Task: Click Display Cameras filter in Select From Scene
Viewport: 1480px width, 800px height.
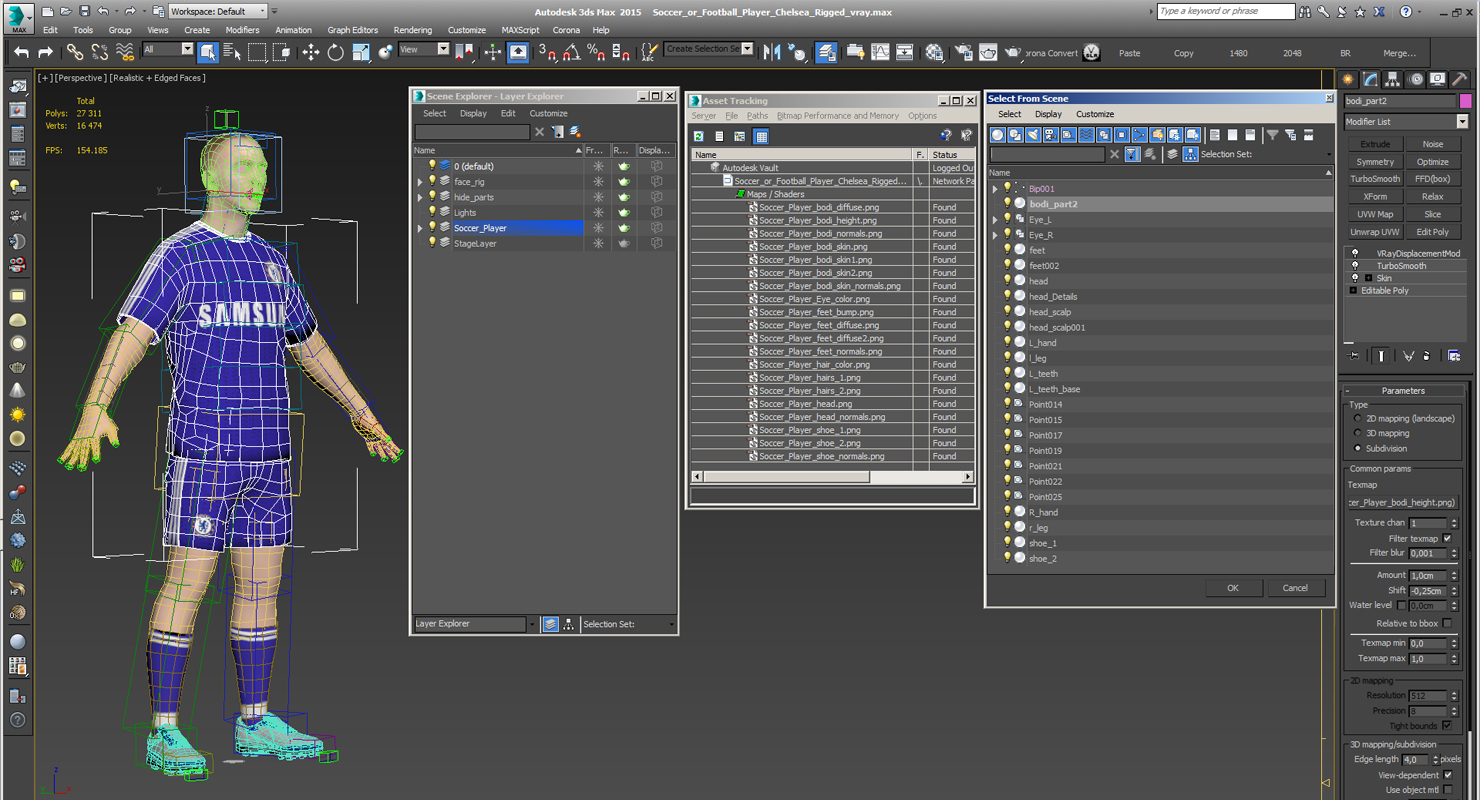Action: click(x=1050, y=135)
